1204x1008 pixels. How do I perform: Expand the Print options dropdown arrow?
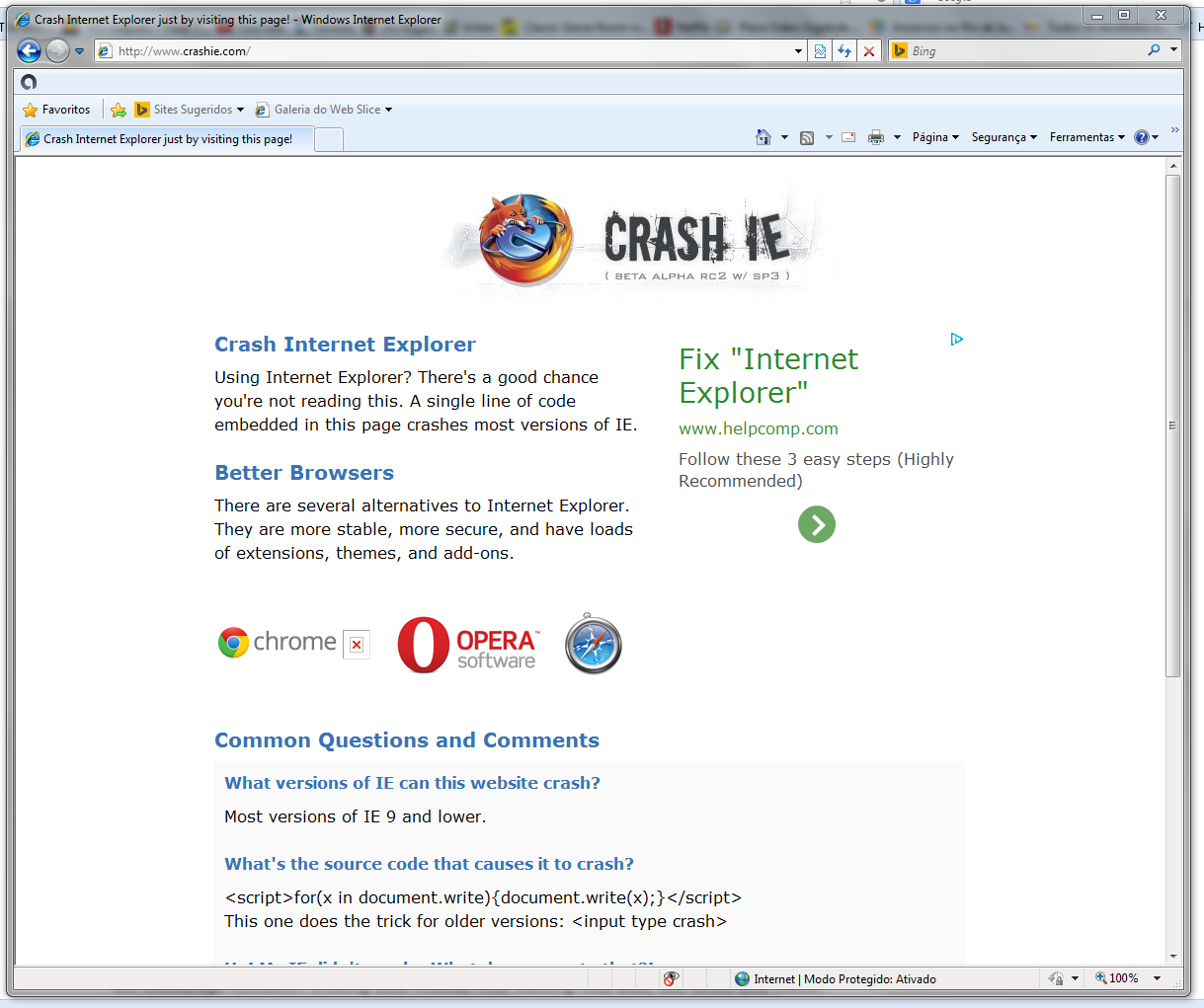tap(897, 137)
